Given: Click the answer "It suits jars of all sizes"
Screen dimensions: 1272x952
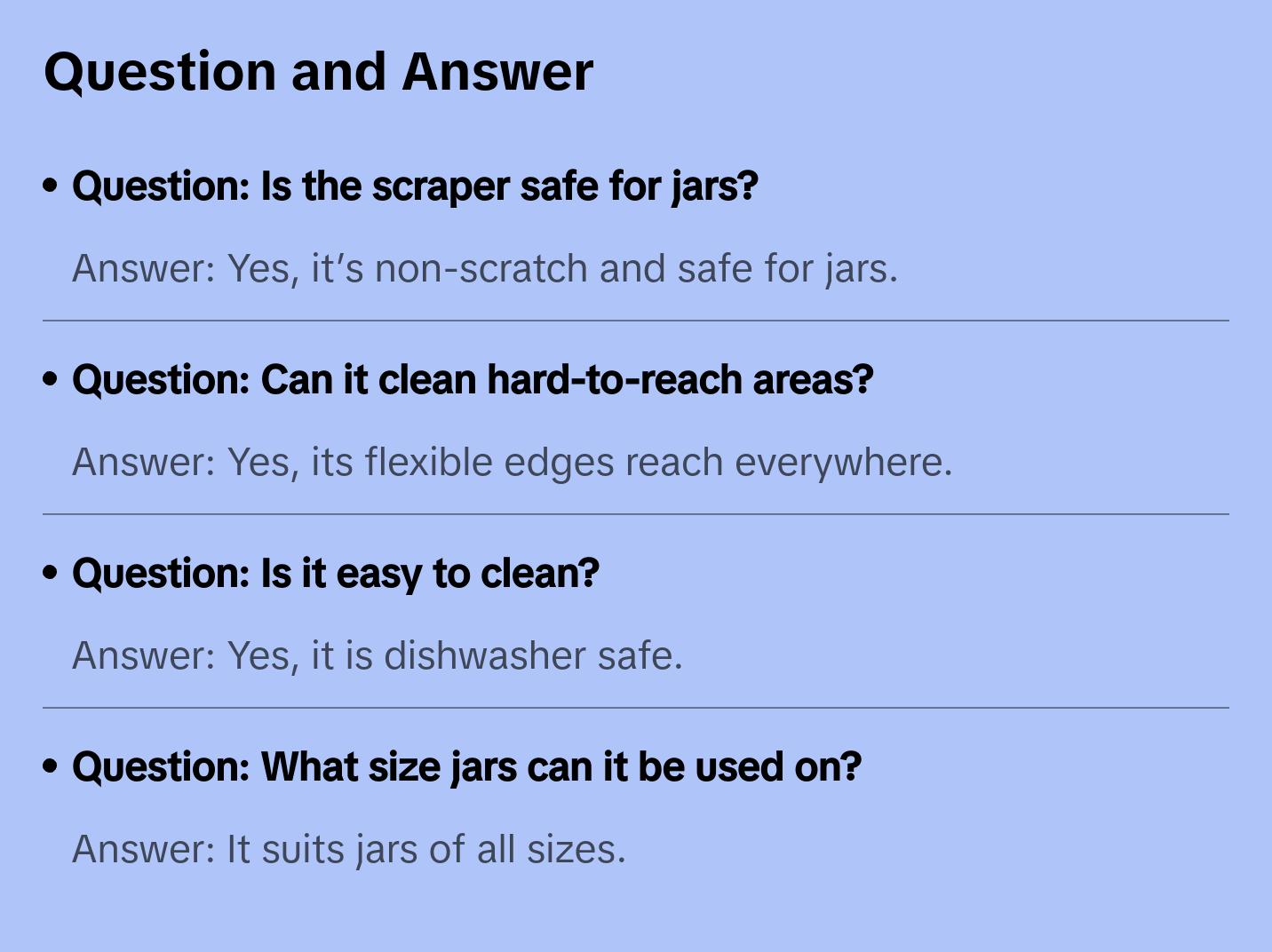Looking at the screenshot, I should click(x=348, y=849).
